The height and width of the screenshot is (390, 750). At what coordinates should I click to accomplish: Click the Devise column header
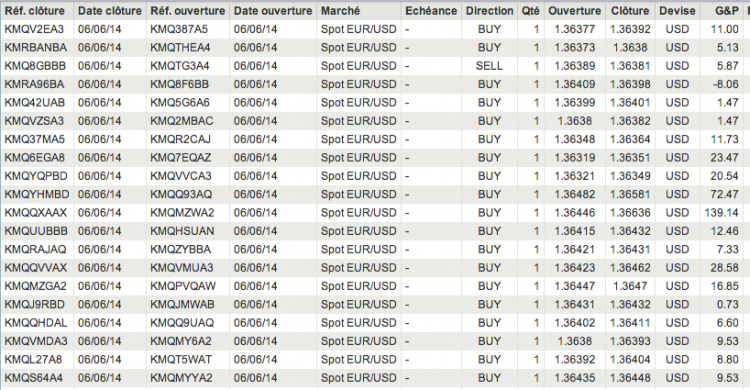click(x=677, y=11)
